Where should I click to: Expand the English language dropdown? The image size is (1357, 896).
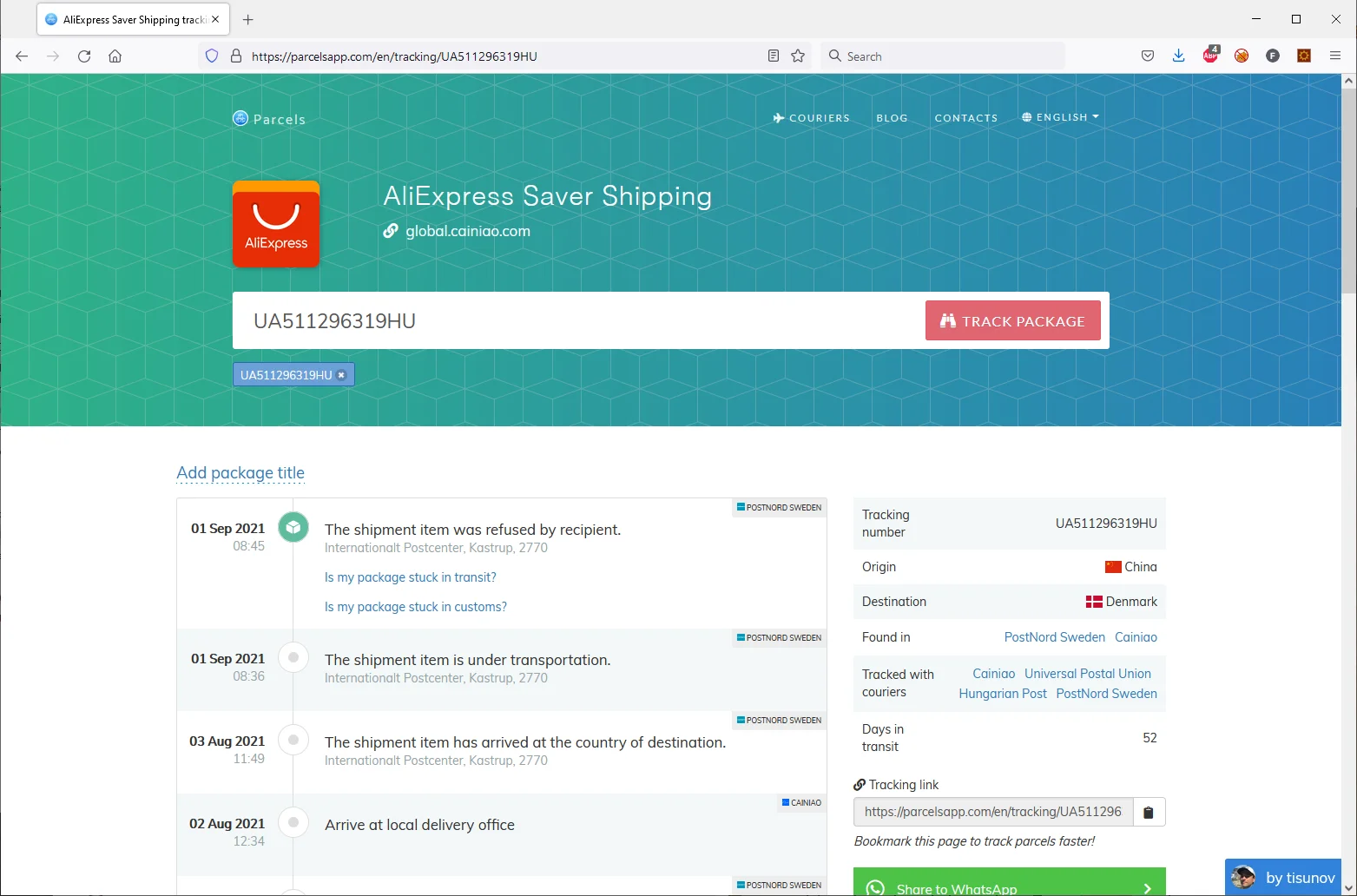[1060, 117]
